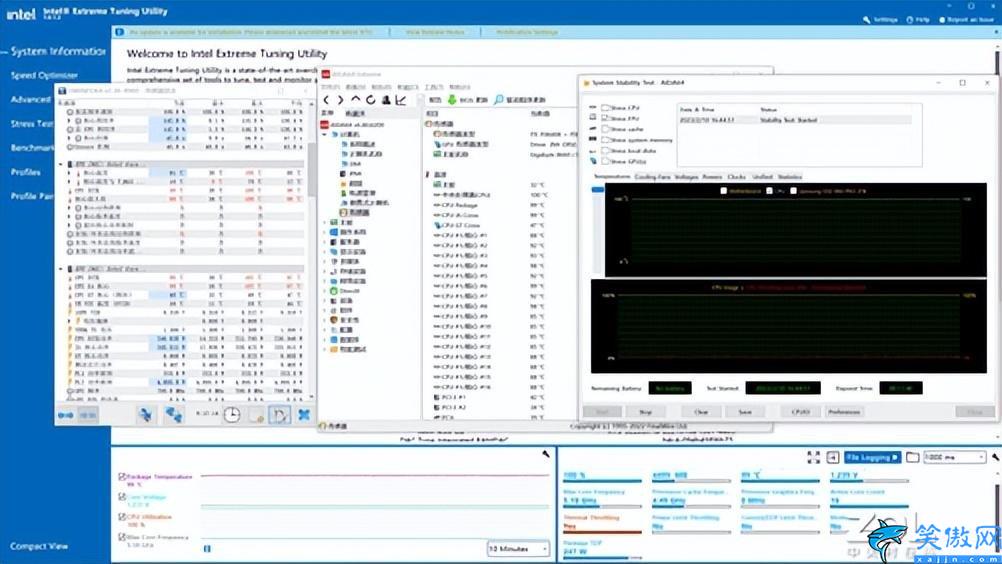Click the AIDA64 up-level arrow icon
The height and width of the screenshot is (564, 1002).
click(x=356, y=100)
